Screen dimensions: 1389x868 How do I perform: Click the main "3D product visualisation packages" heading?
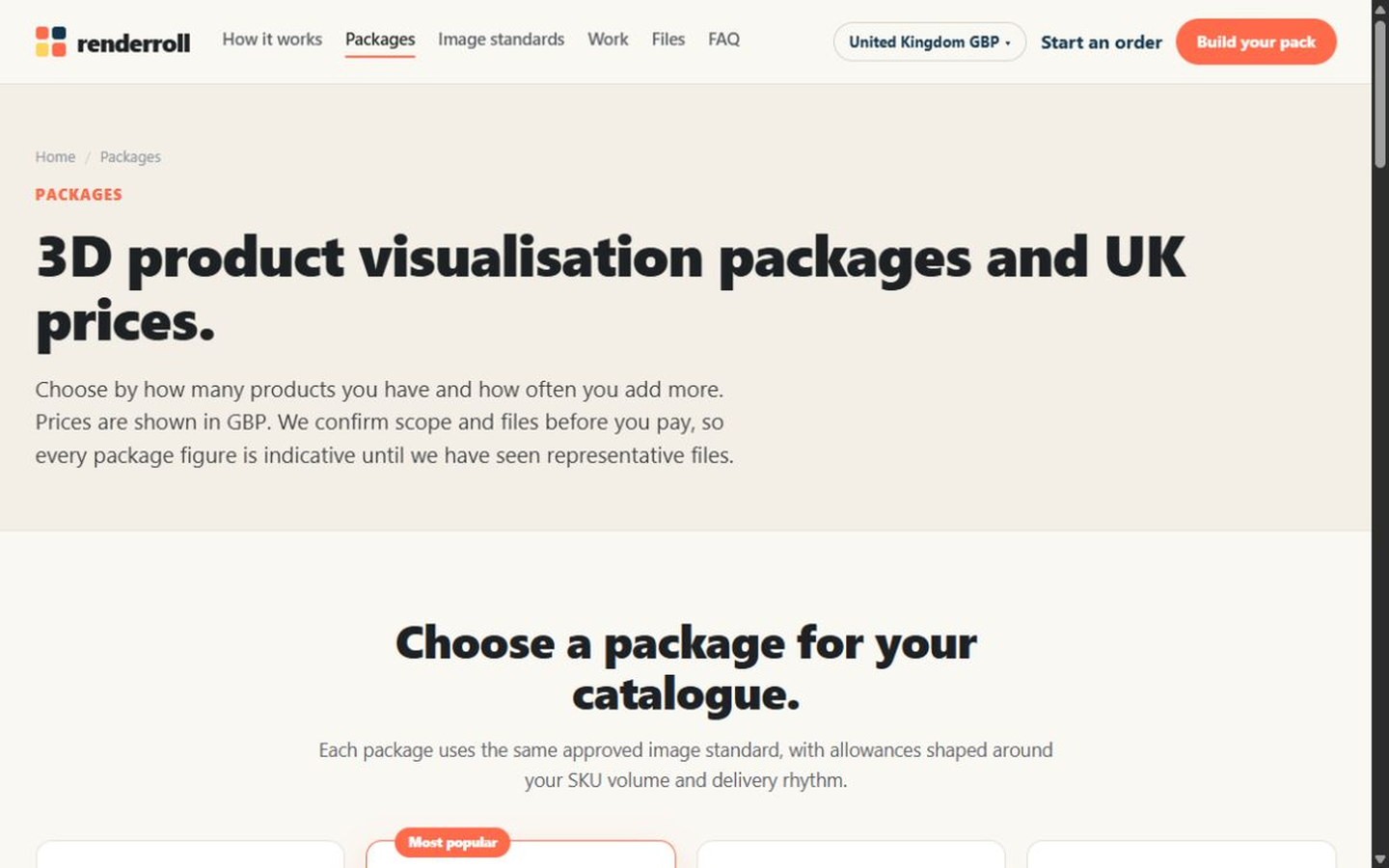coord(611,288)
